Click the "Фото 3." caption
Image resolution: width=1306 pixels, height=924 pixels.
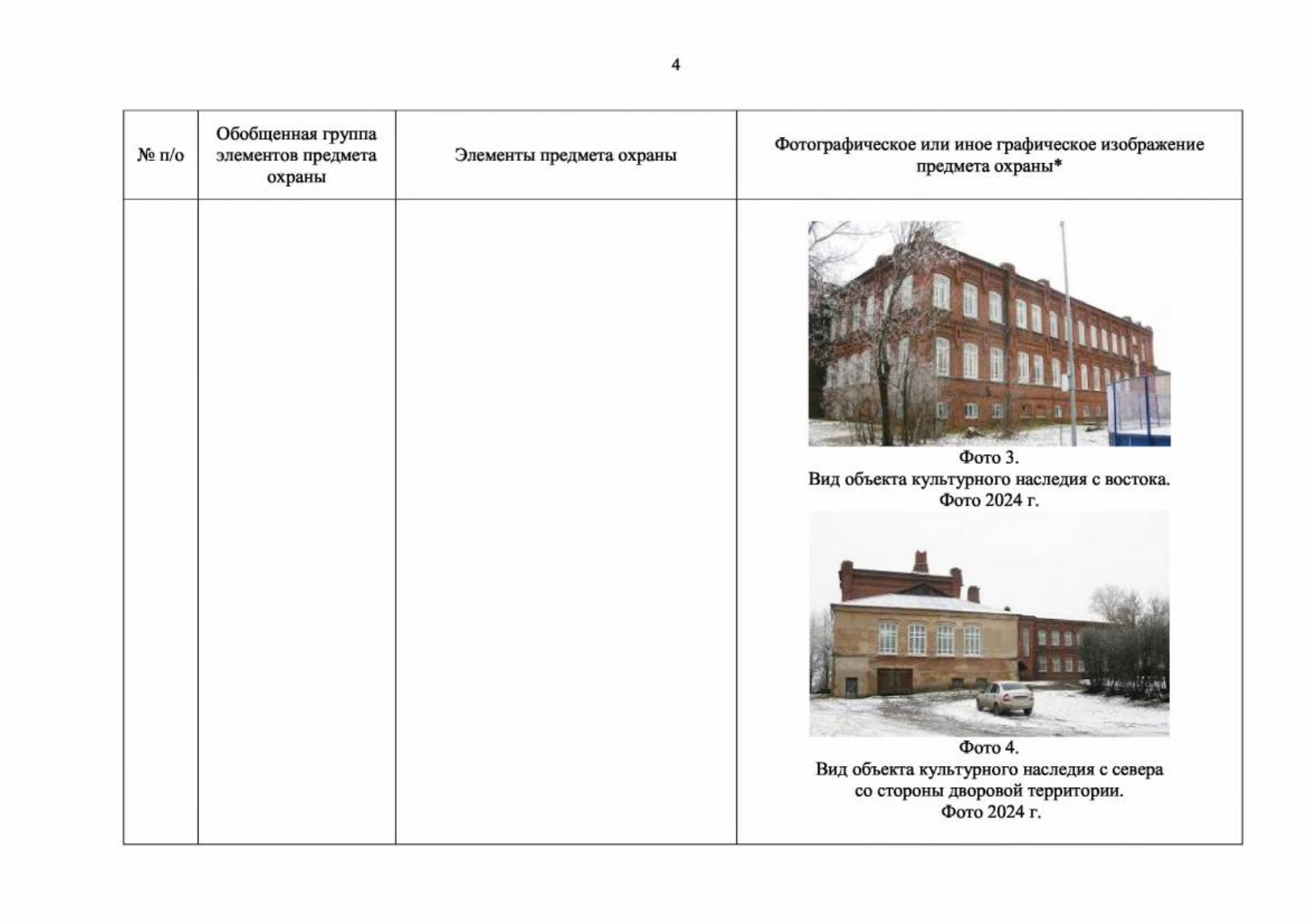[x=989, y=457]
